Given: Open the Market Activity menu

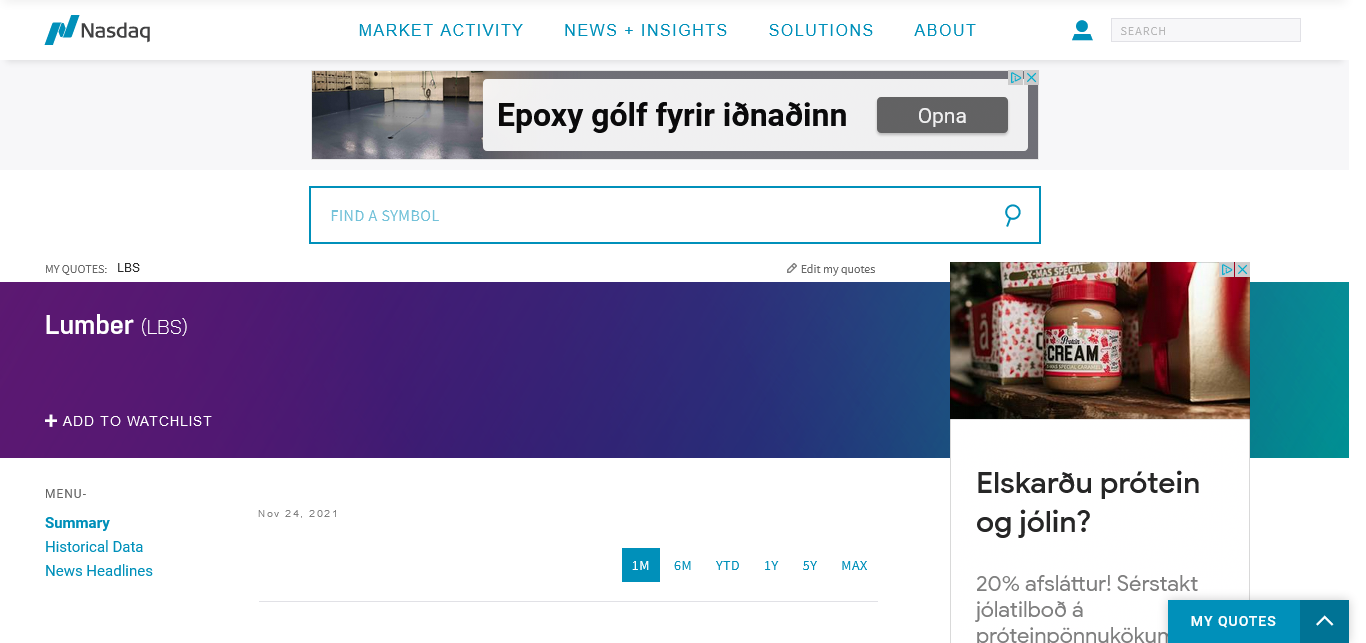Looking at the screenshot, I should tap(441, 30).
